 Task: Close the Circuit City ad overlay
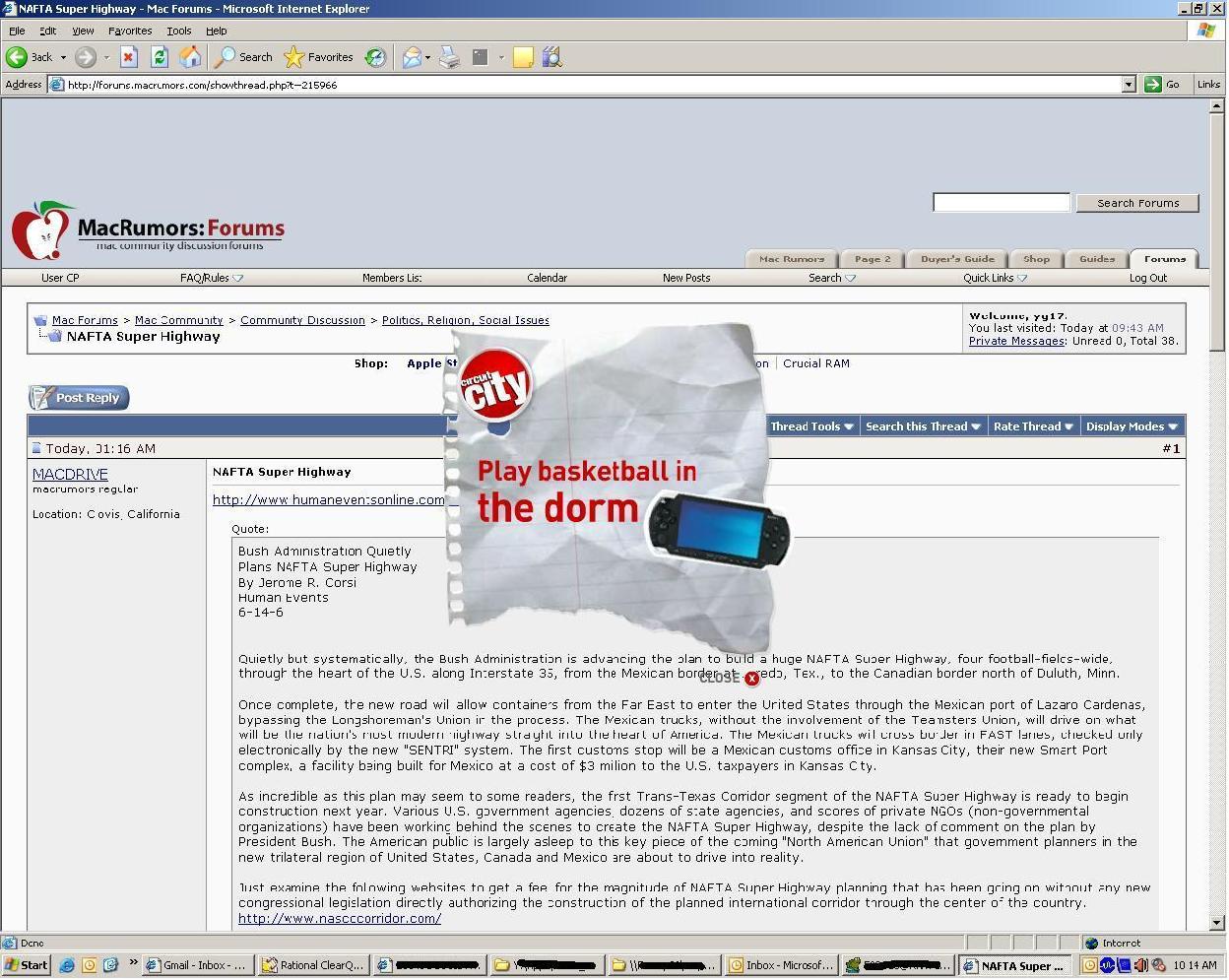pyautogui.click(x=752, y=678)
